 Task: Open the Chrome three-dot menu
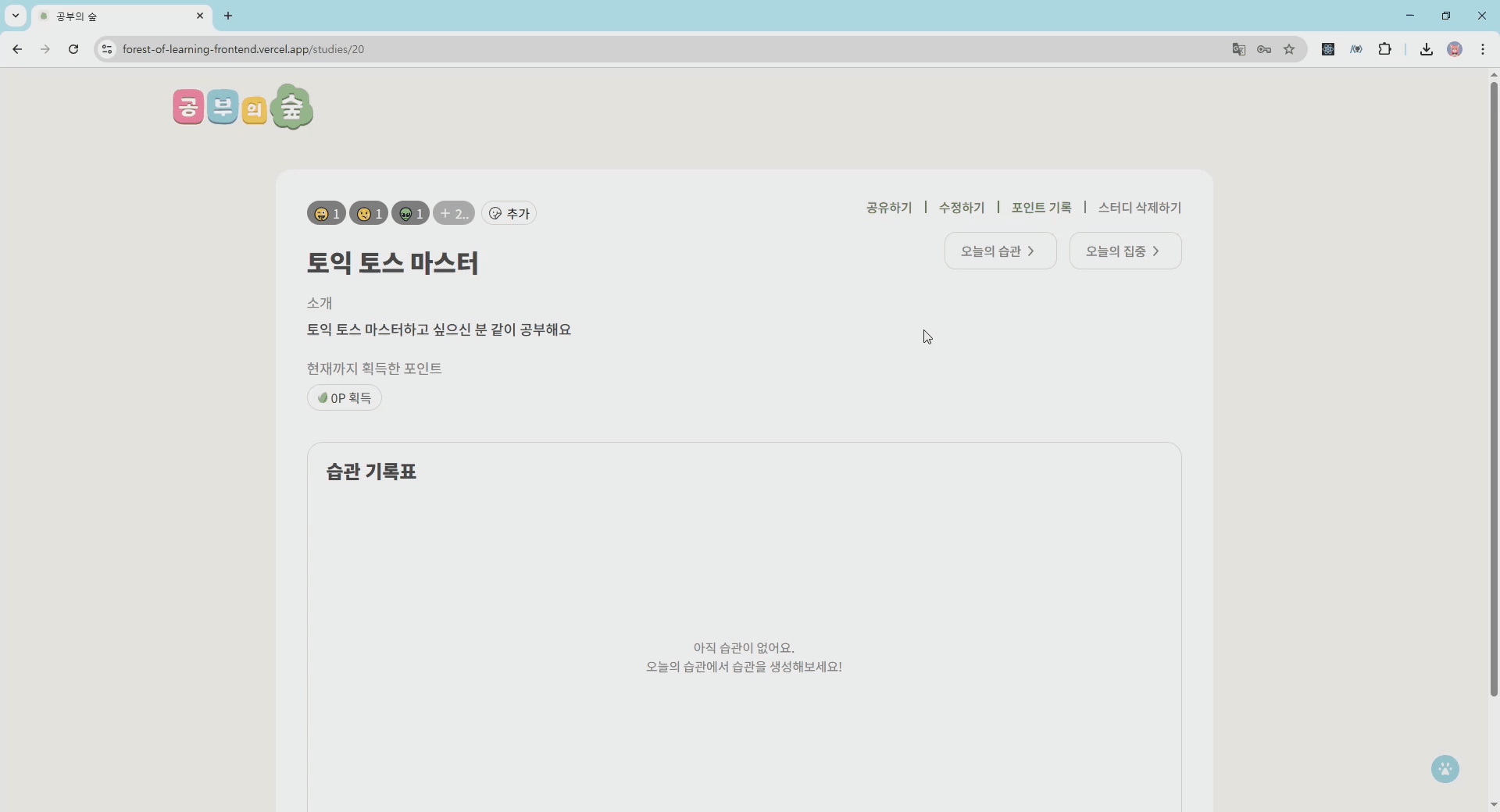point(1483,49)
